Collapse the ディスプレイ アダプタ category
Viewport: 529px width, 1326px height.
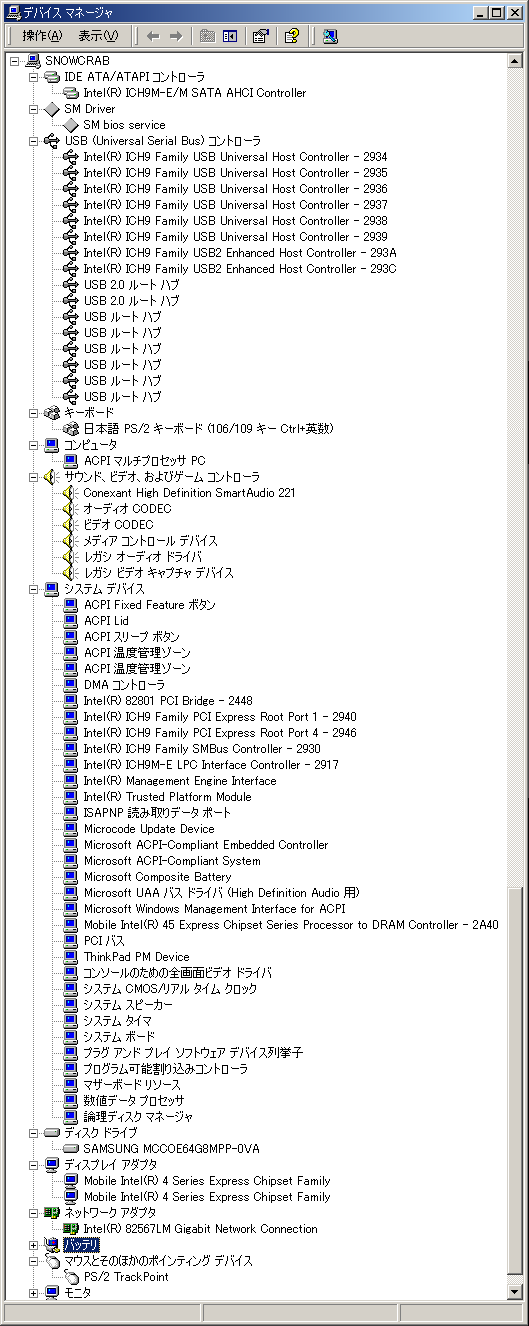pyautogui.click(x=33, y=1165)
